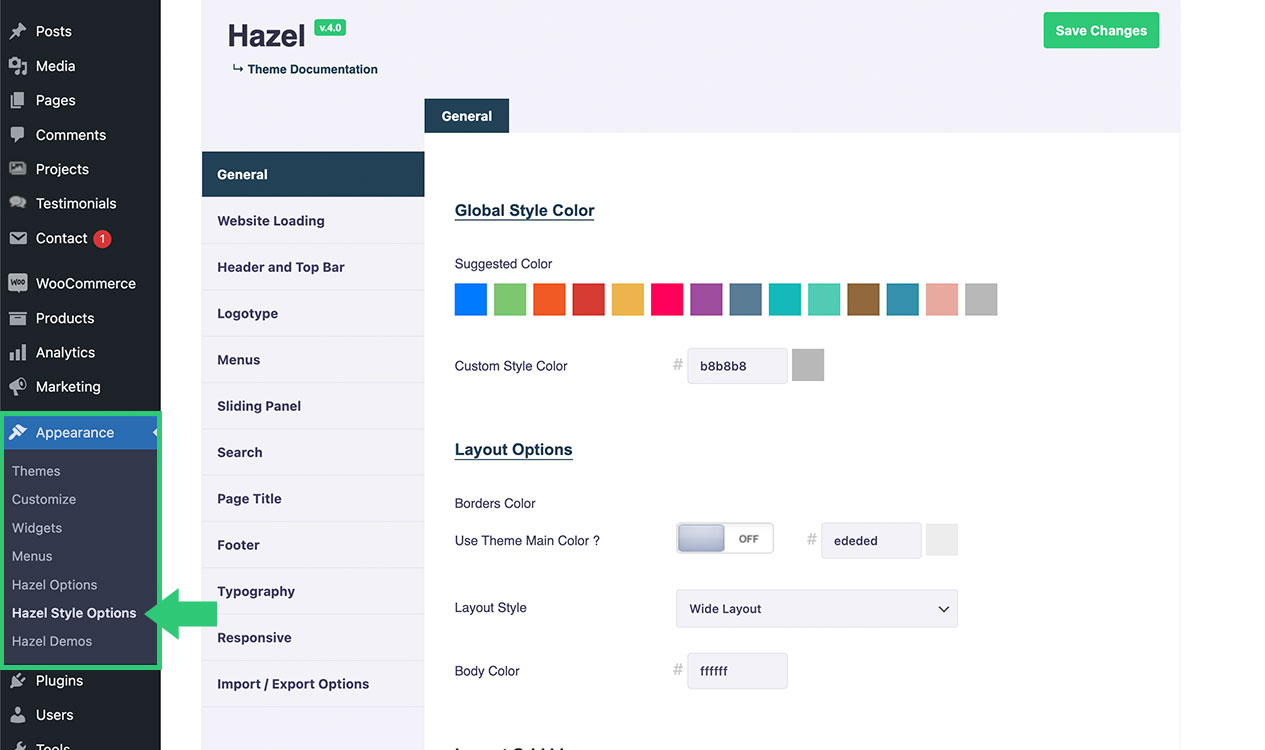Toggle Use Theme Main Color switch

[724, 539]
